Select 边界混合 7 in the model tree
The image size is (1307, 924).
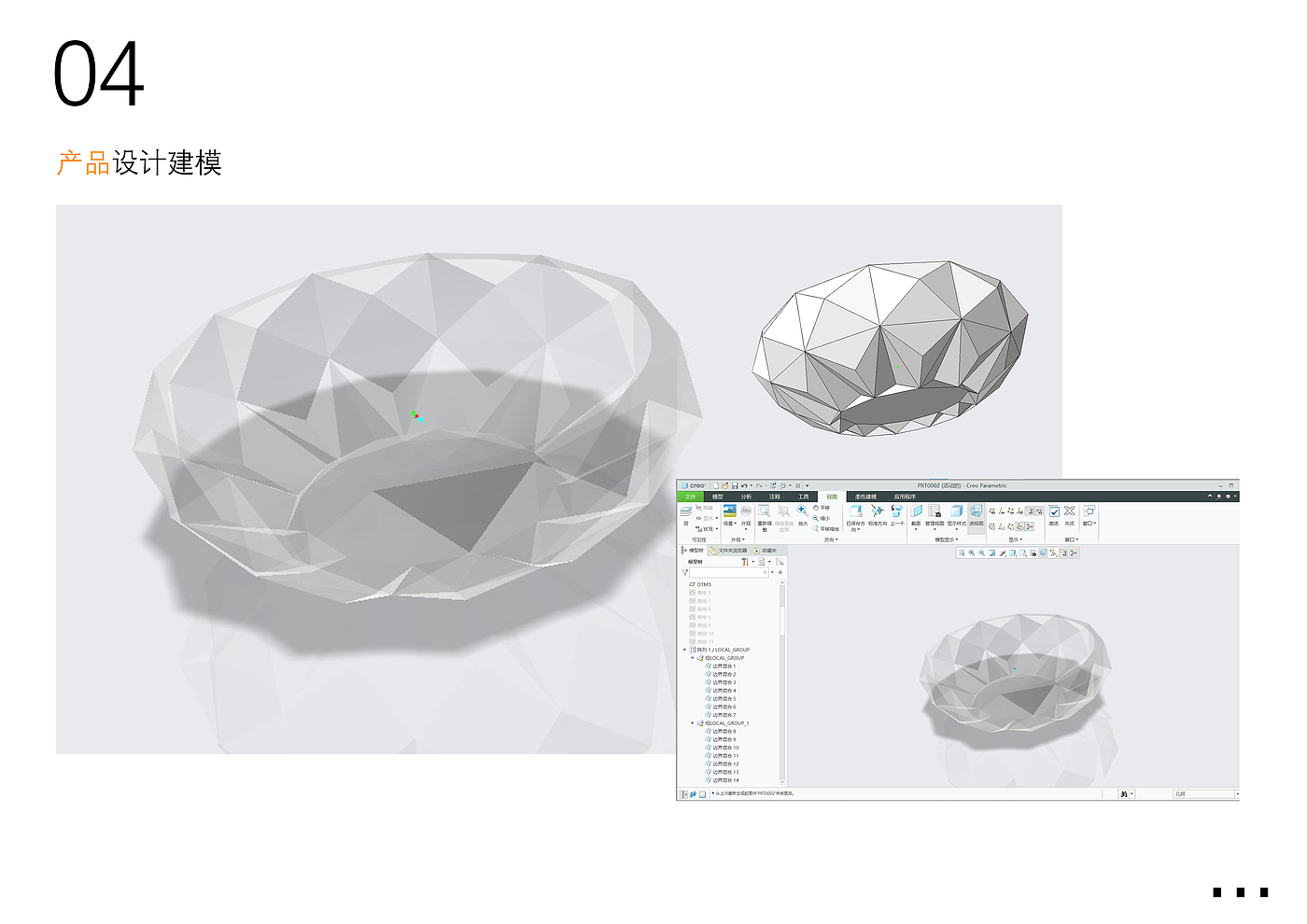point(721,715)
